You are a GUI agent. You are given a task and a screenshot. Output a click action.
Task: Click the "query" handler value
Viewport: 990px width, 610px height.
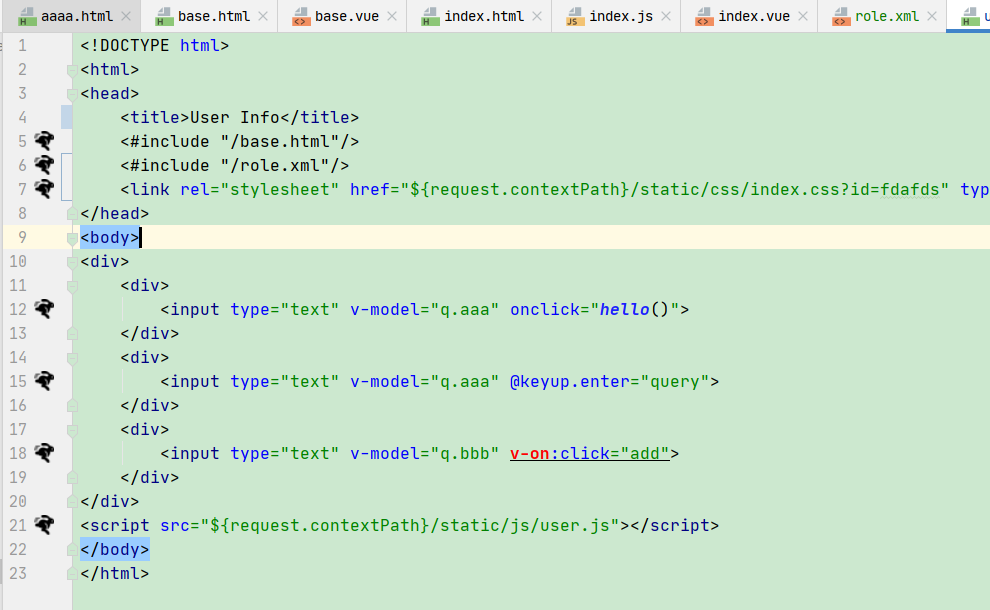pyautogui.click(x=675, y=381)
